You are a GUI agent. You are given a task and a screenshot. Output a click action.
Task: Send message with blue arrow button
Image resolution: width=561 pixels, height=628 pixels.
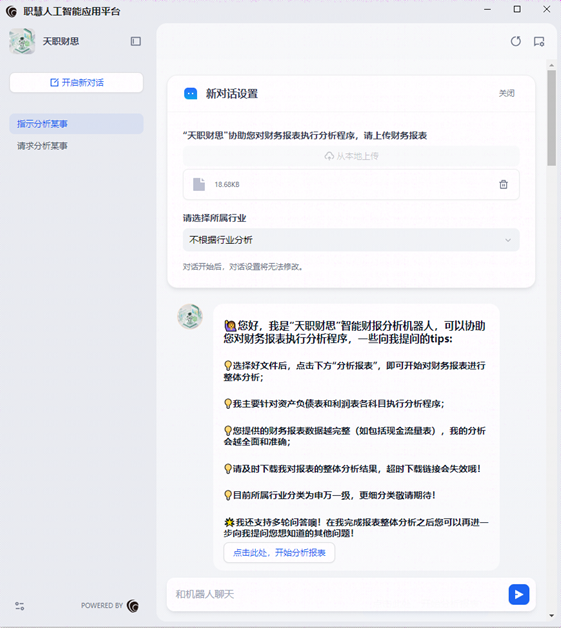(519, 594)
